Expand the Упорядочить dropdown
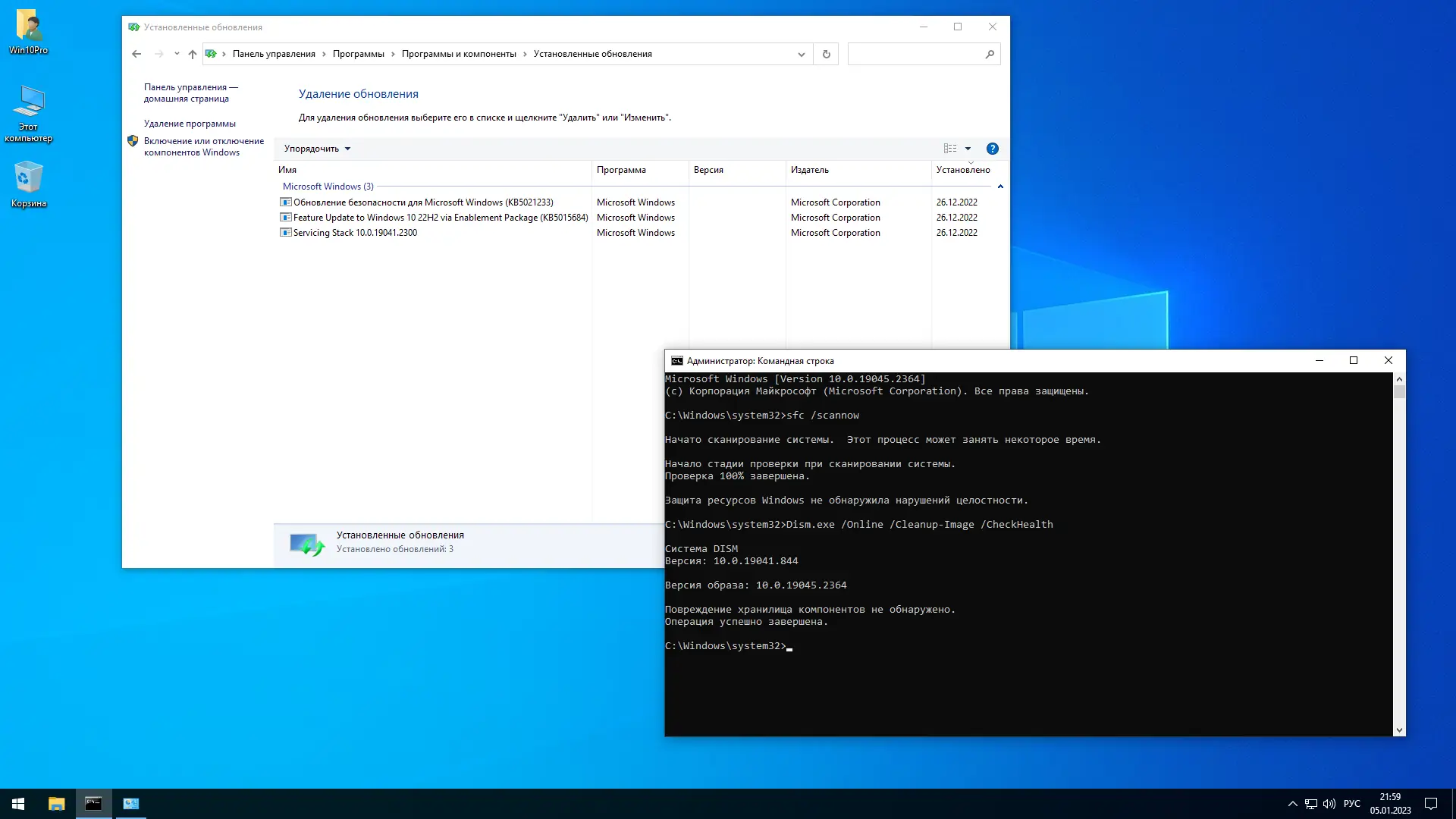 pyautogui.click(x=317, y=149)
